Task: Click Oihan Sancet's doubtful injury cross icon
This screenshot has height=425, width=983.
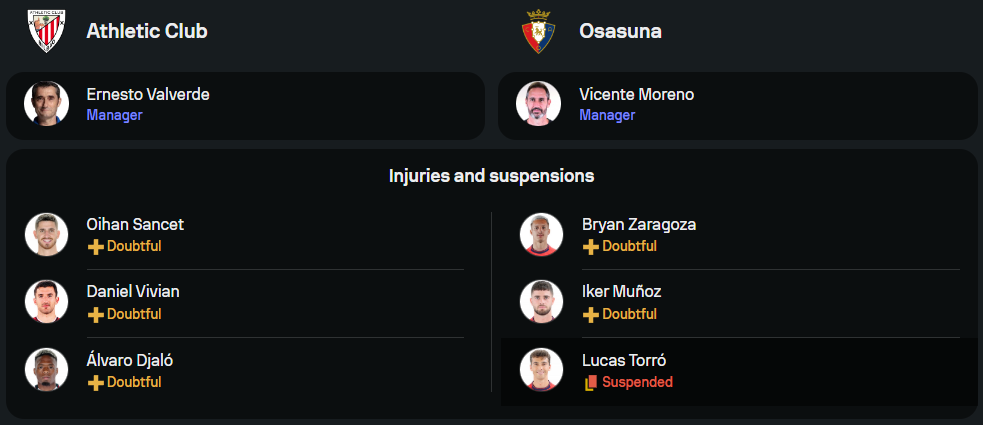Action: point(96,246)
